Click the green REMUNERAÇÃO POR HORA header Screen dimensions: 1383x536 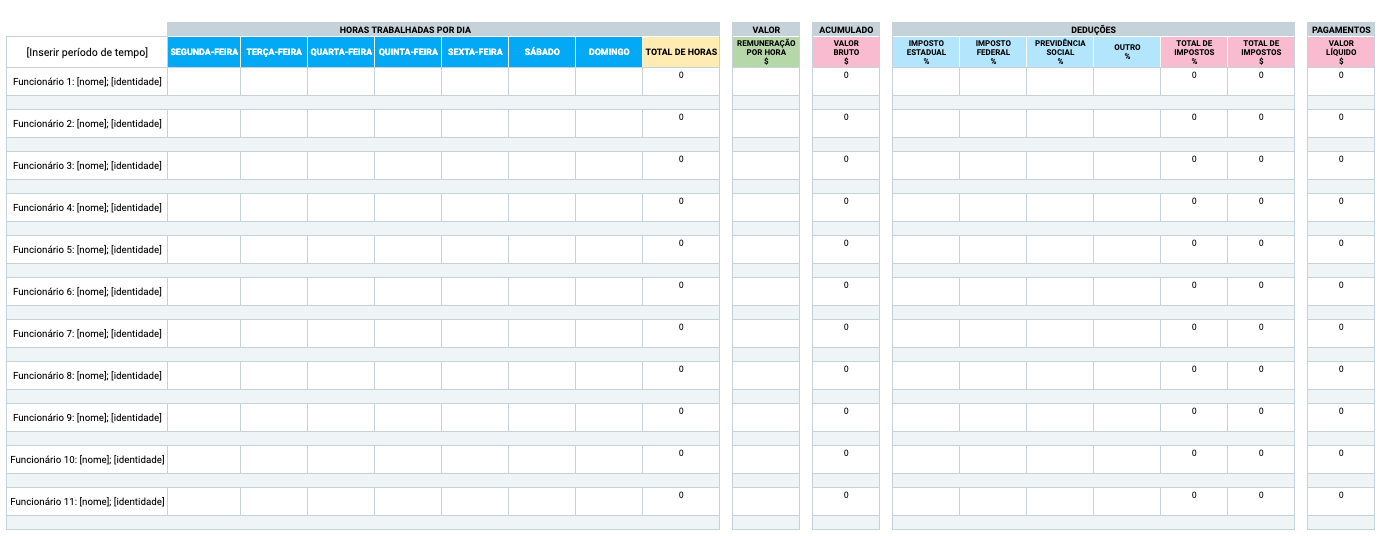click(x=766, y=52)
